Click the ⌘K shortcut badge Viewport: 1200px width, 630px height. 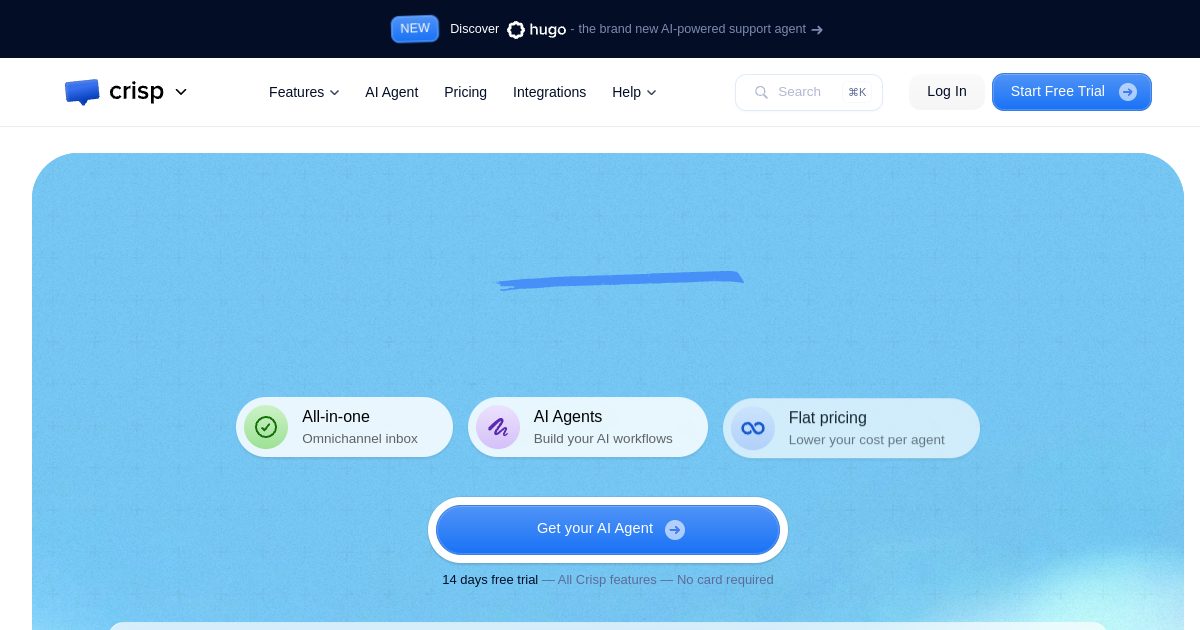coord(857,92)
